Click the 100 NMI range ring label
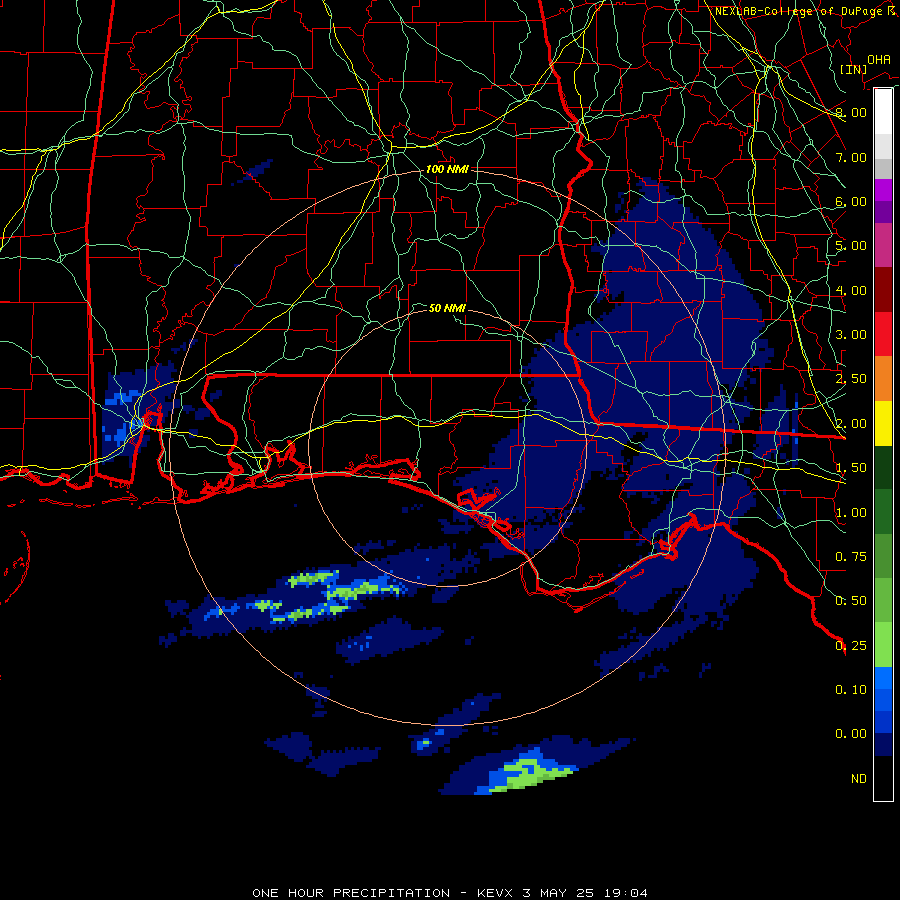This screenshot has width=900, height=900. (x=447, y=169)
